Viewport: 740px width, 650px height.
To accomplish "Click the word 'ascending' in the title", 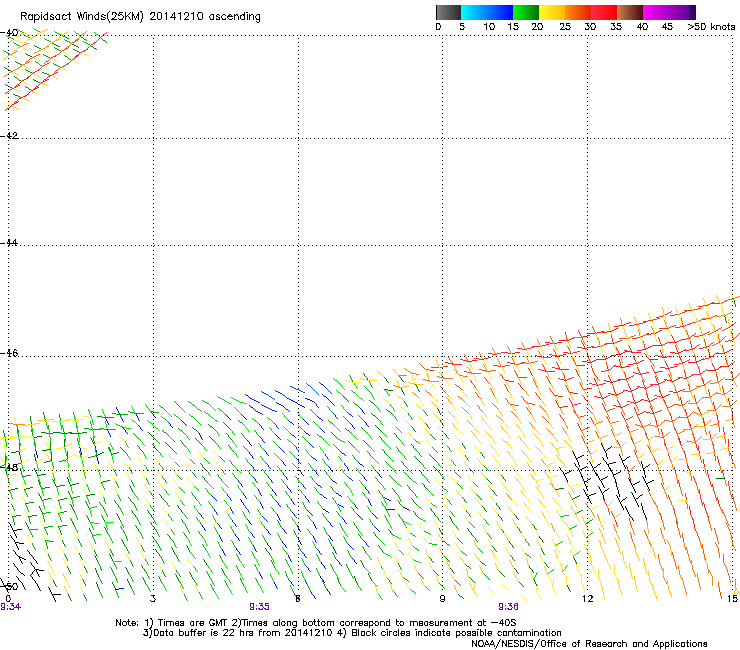I will 235,17.
